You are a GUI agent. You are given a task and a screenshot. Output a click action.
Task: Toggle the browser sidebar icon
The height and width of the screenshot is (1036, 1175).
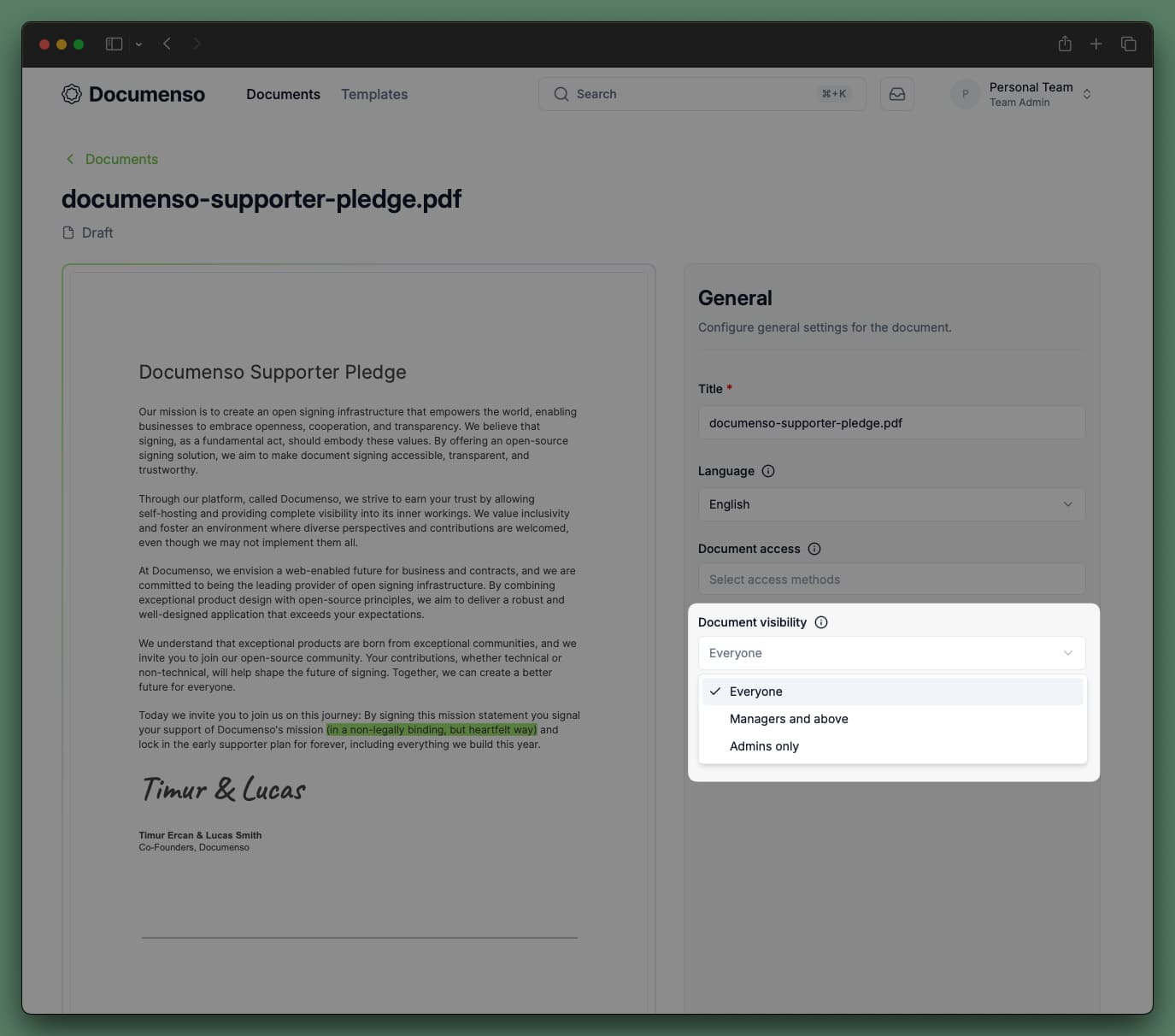tap(114, 44)
